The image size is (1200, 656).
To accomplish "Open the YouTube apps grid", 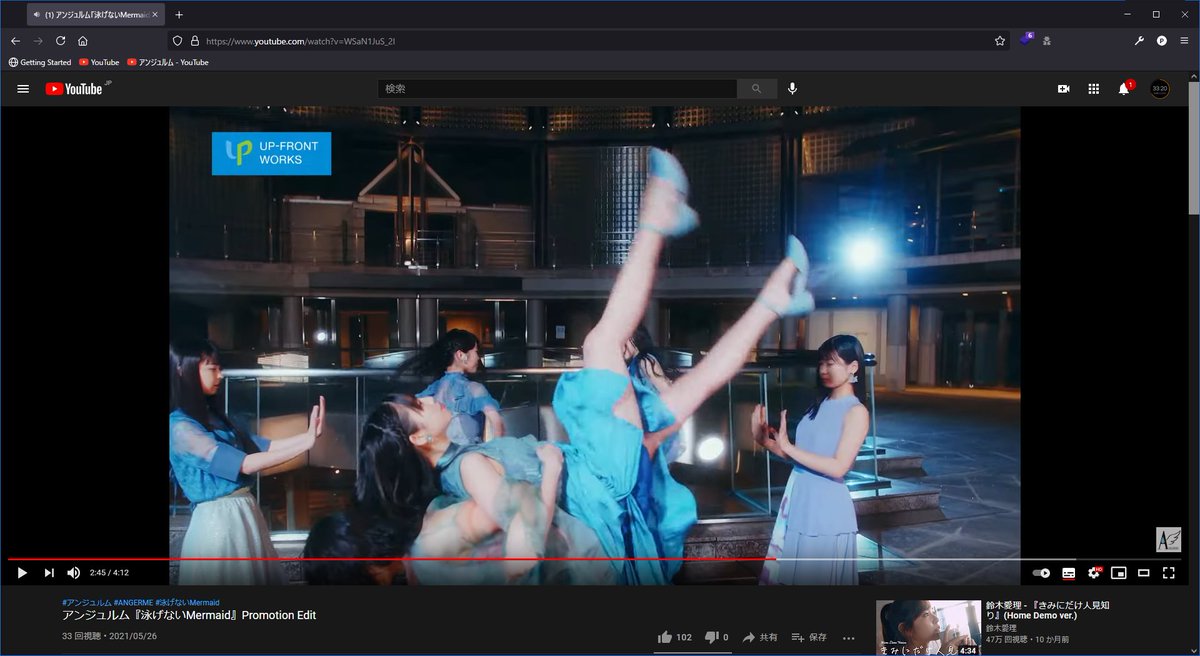I will pos(1094,89).
